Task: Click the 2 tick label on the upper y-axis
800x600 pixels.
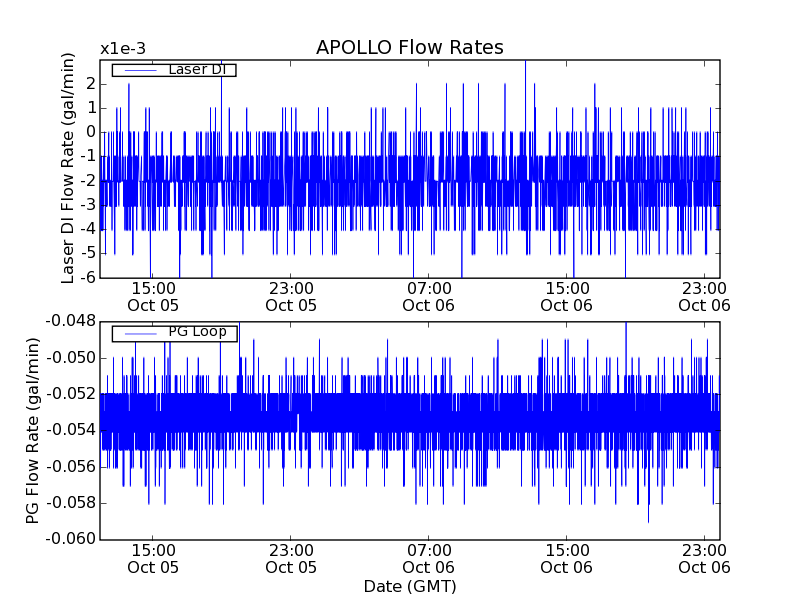Action: 90,83
